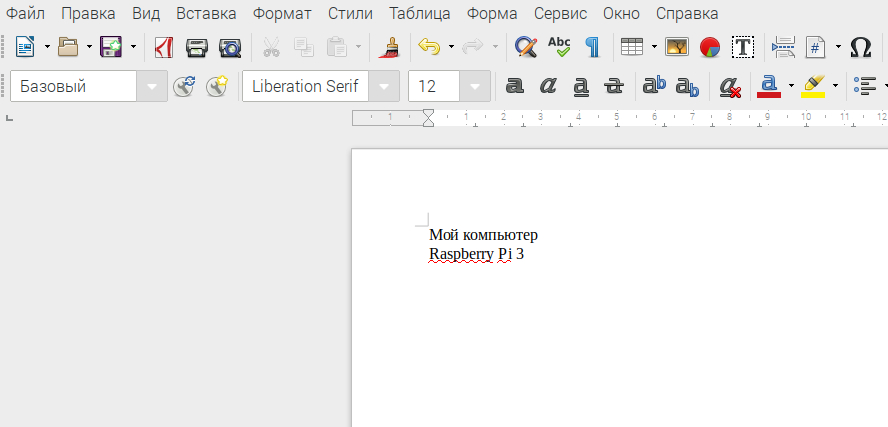Toggle bold formatting
The height and width of the screenshot is (427, 888).
(514, 86)
